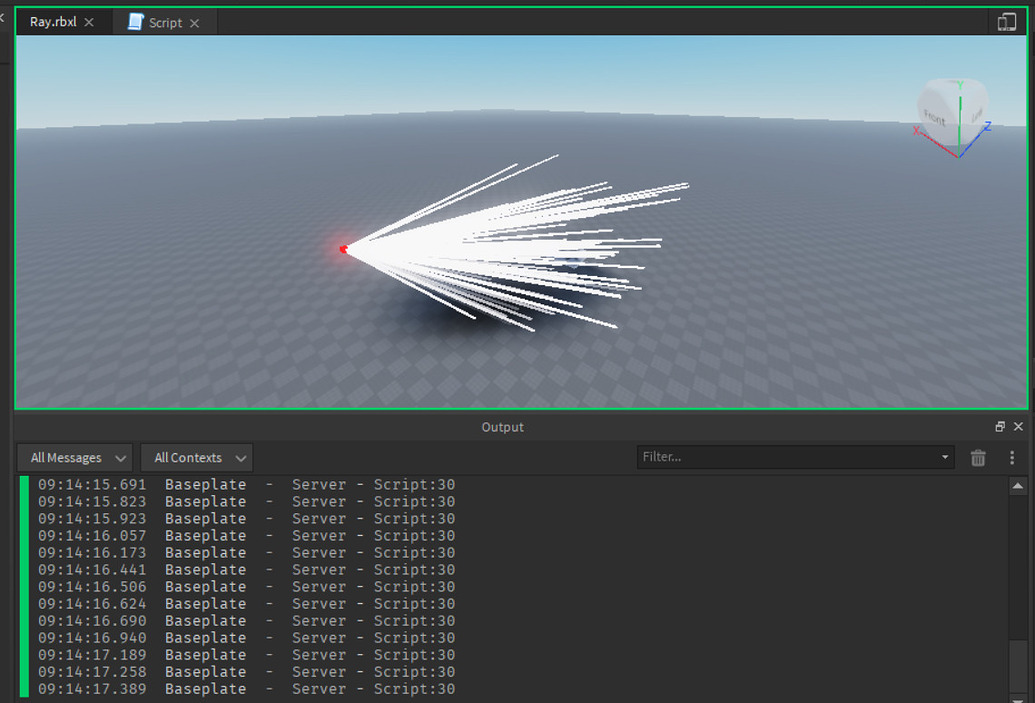1035x703 pixels.
Task: Click the Front face of the view cube
Action: pyautogui.click(x=934, y=117)
